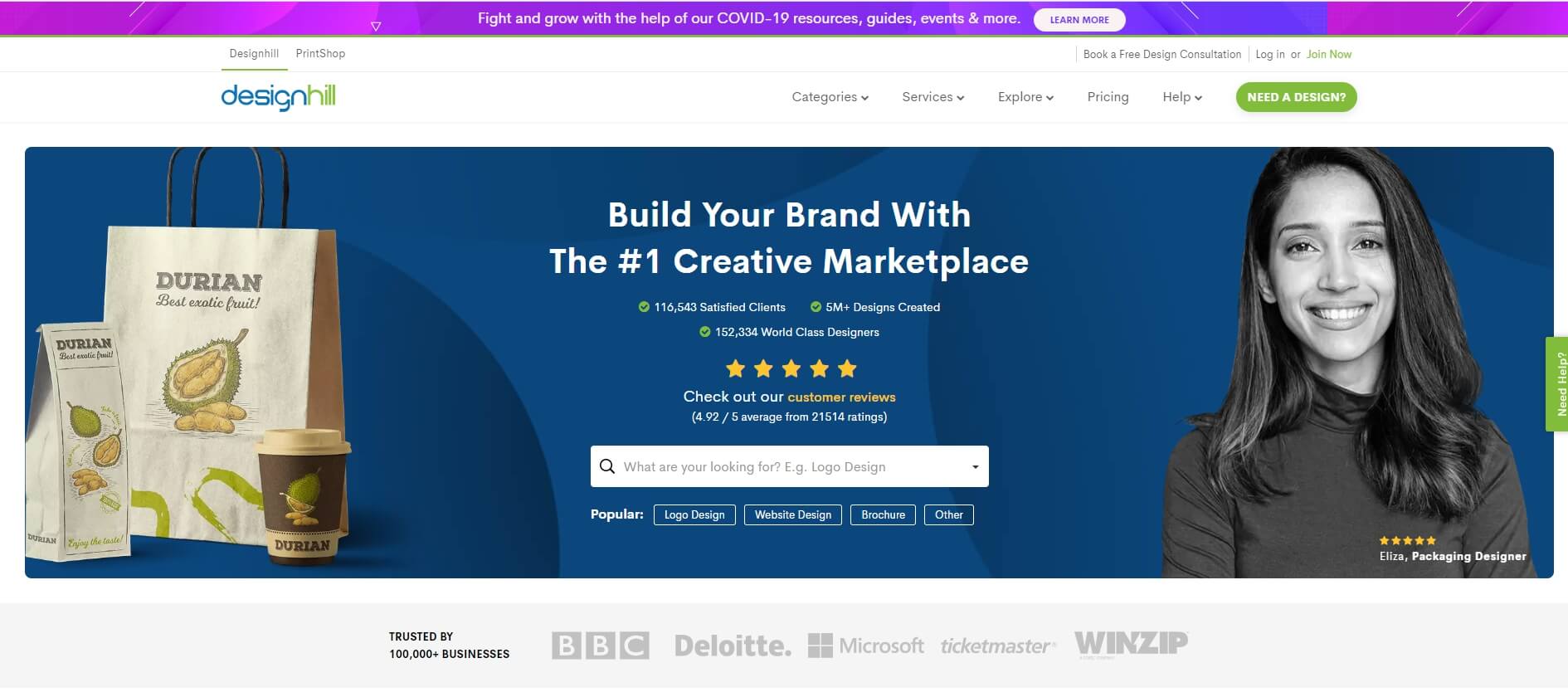
Task: Click the gold star rating row
Action: pyautogui.click(x=791, y=368)
